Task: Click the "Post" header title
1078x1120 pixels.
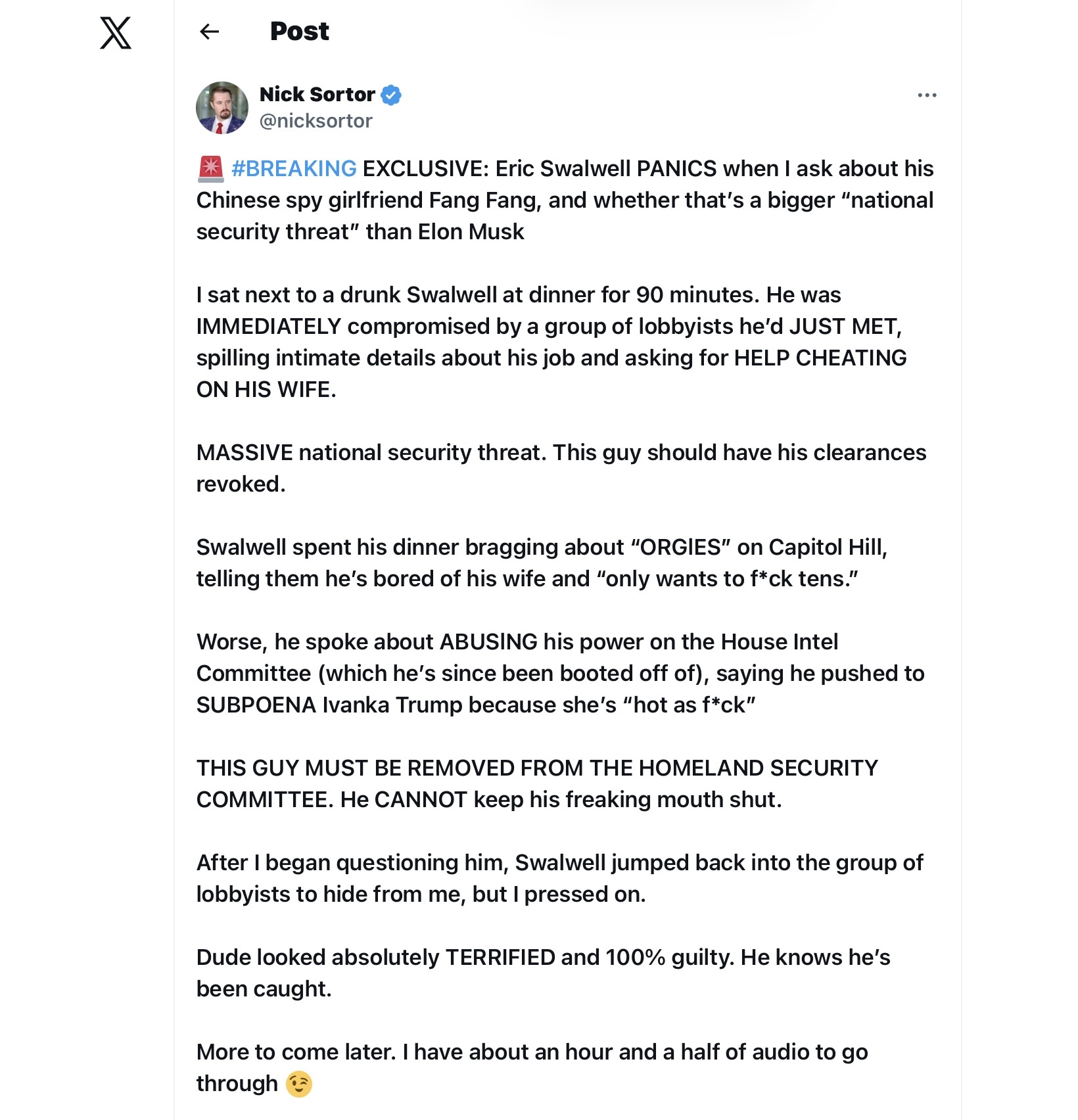Action: click(299, 32)
